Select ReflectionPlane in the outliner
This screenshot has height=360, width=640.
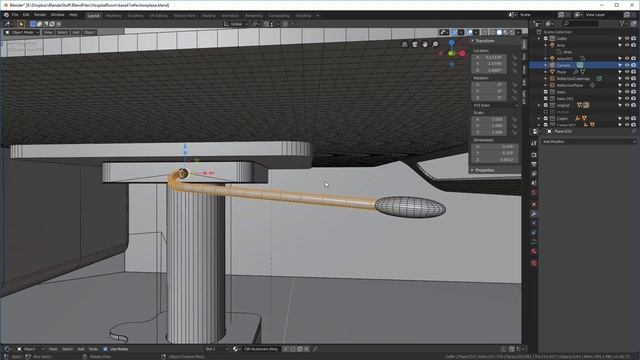pyautogui.click(x=570, y=85)
